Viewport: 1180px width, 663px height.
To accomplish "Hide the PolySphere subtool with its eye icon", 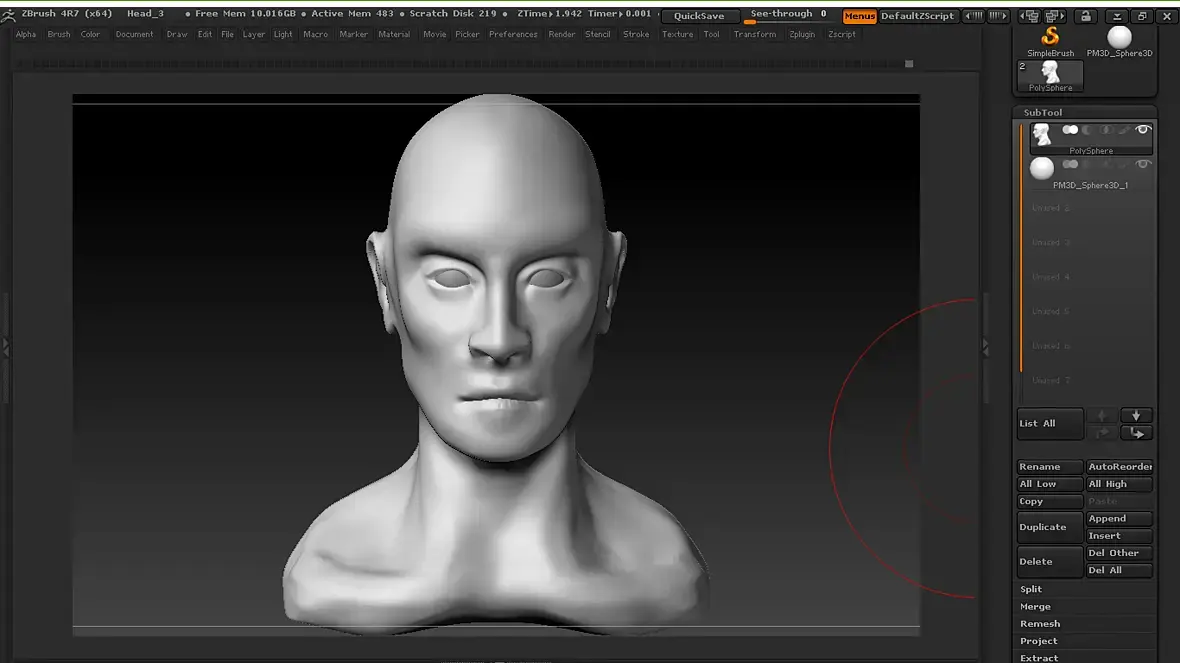I will coord(1143,130).
